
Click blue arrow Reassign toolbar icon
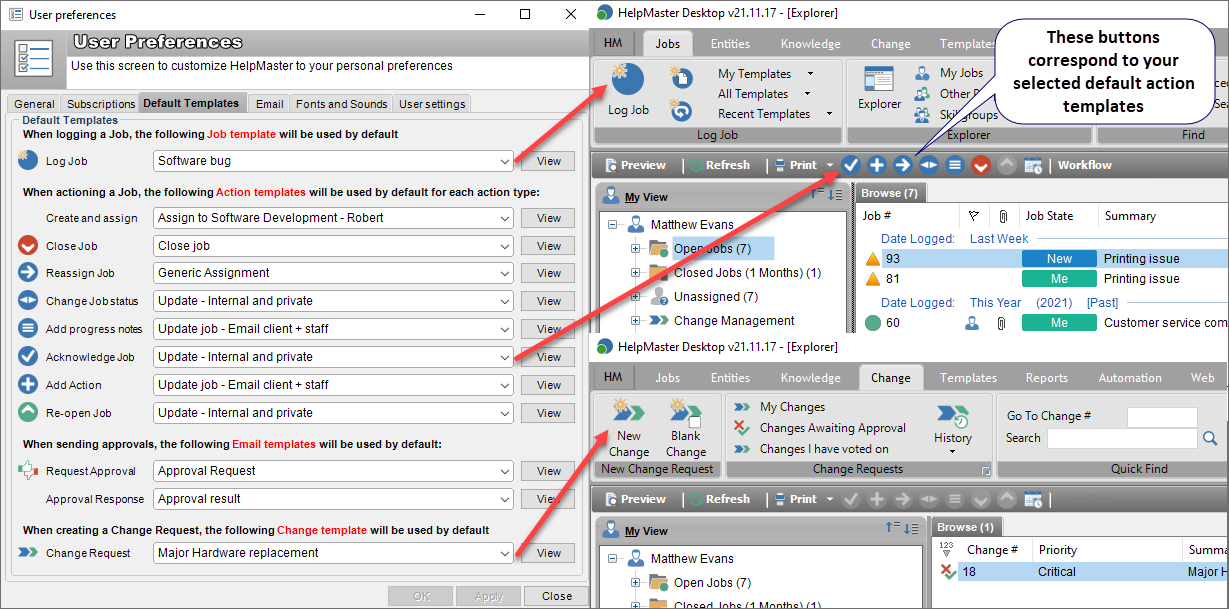click(x=903, y=165)
